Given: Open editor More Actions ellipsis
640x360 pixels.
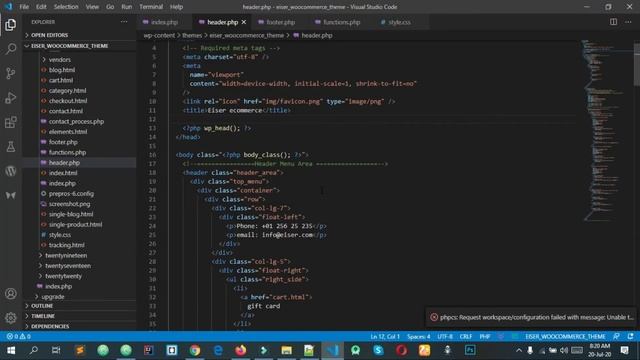Looking at the screenshot, I should [x=628, y=22].
